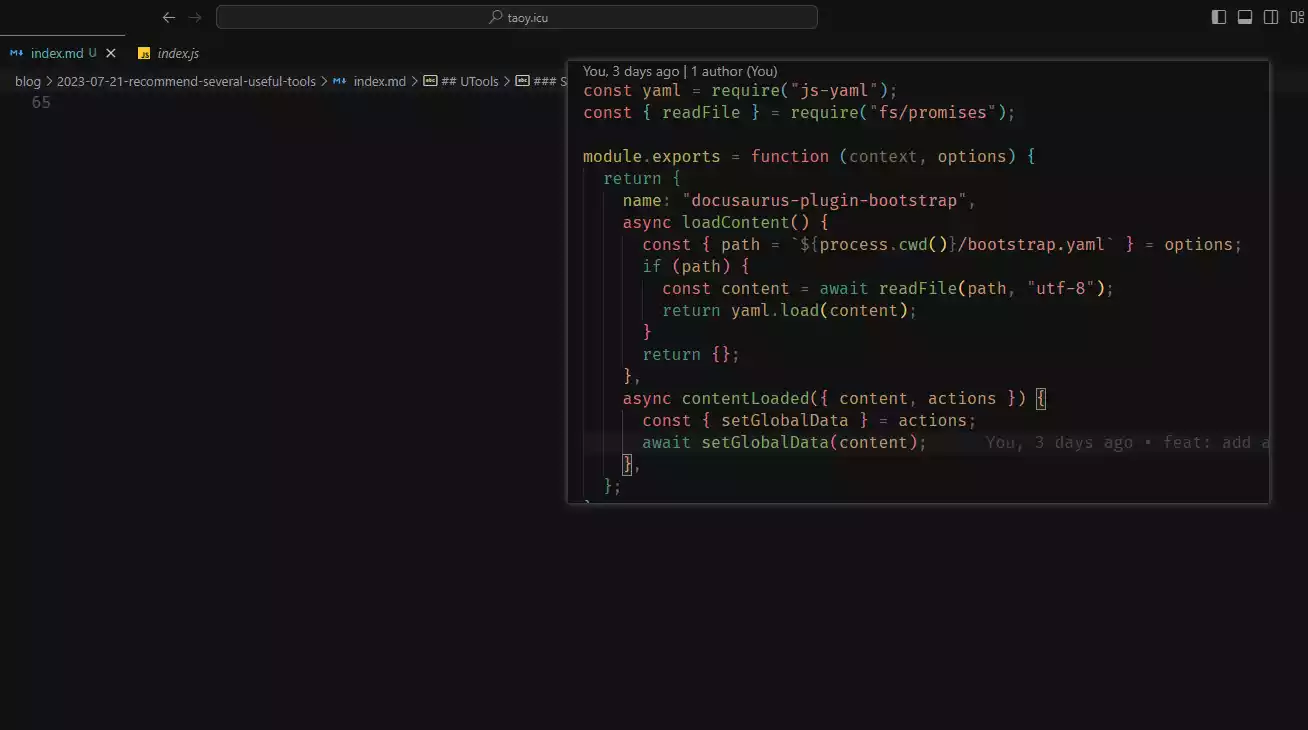Screen dimensions: 1308x730
Task: Open the blog breadcrumb folder
Action: coord(28,82)
